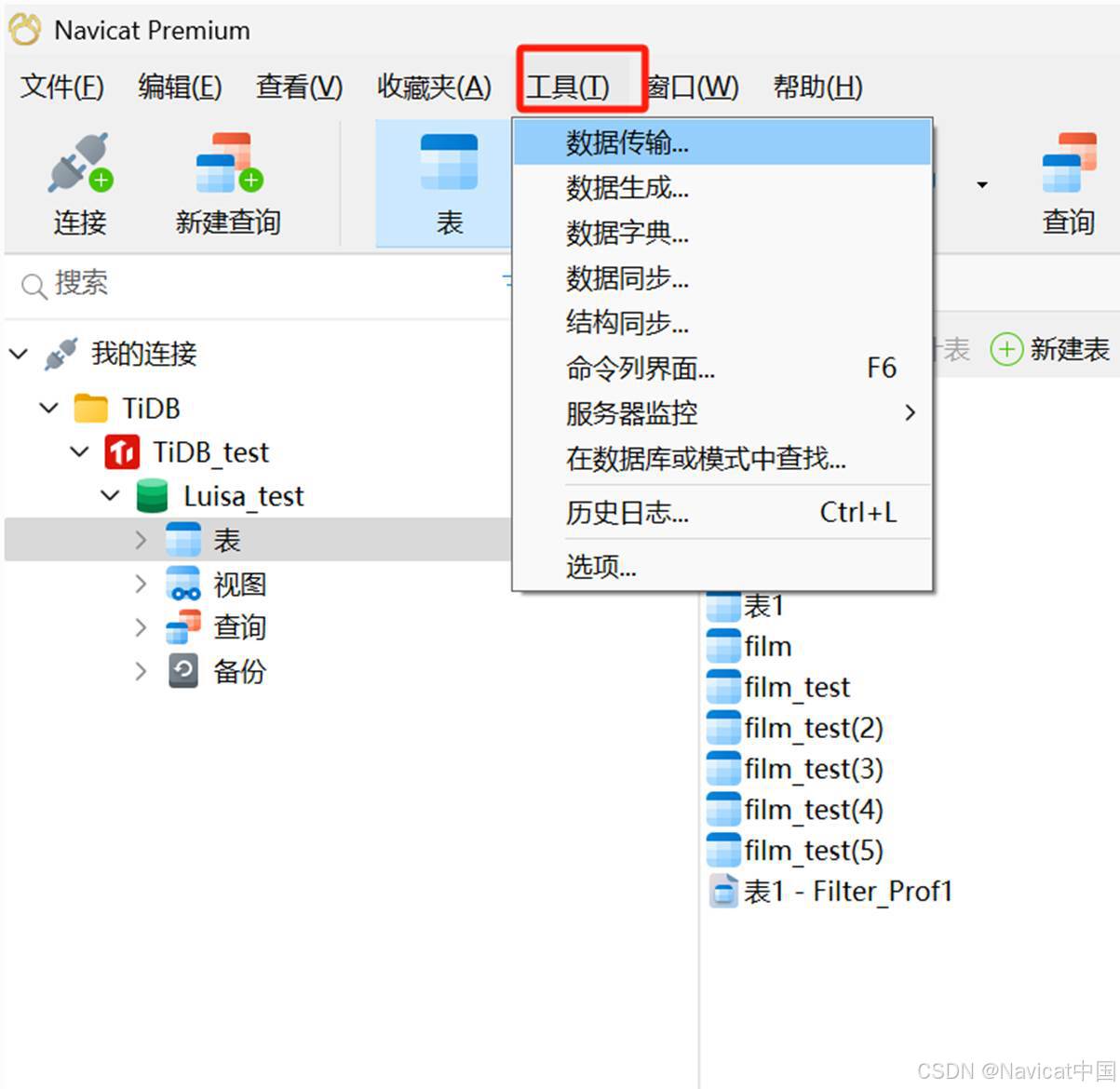Click the table icon beside film_test(5)
This screenshot has height=1089, width=1120.
point(723,850)
